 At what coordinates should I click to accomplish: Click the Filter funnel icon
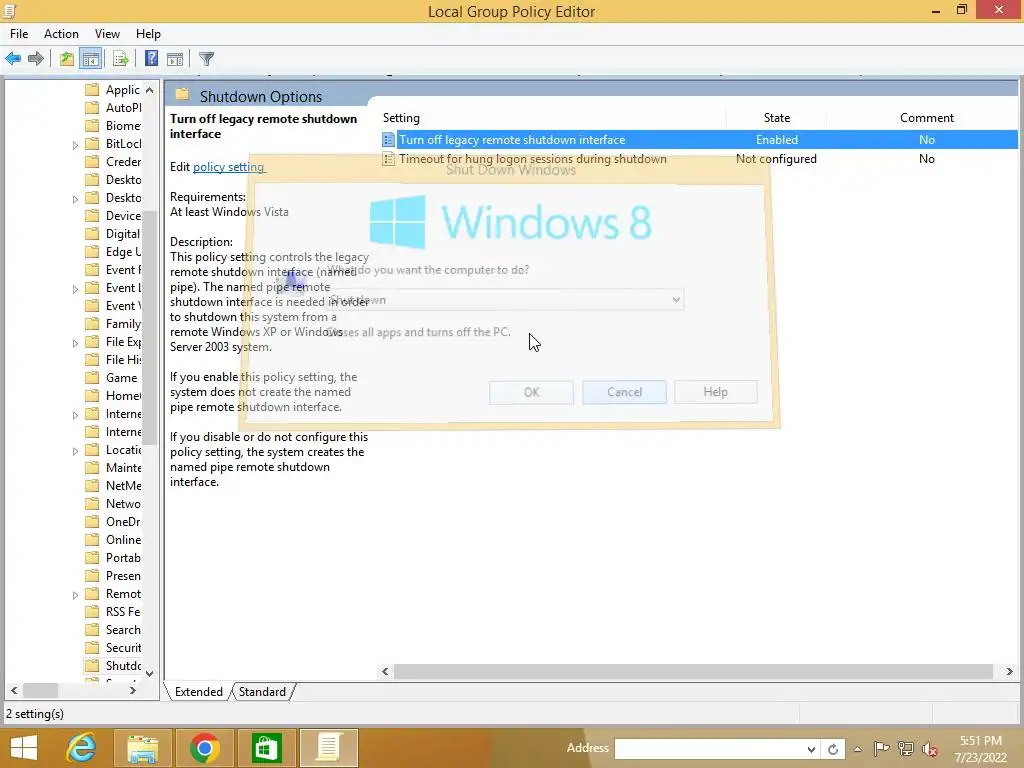pos(206,59)
